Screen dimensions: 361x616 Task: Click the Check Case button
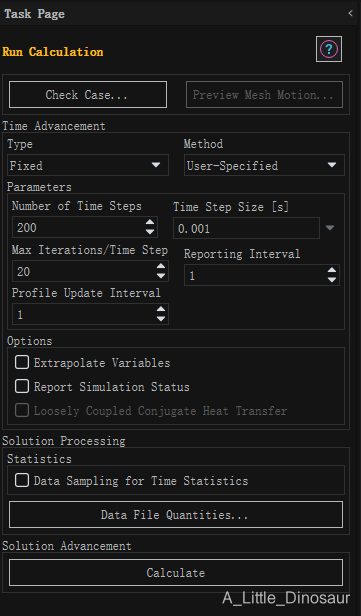(88, 94)
